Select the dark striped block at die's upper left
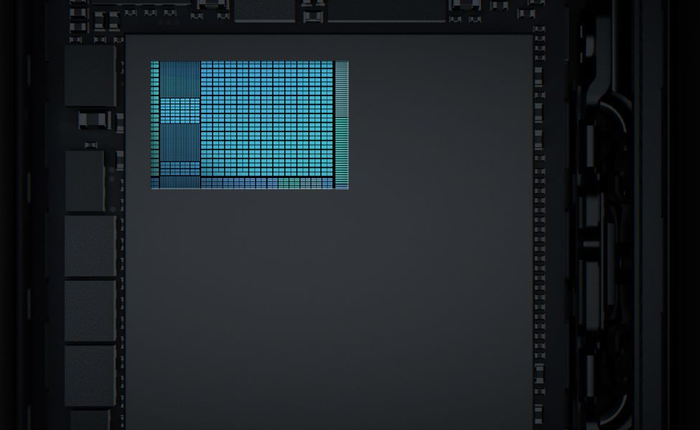The height and width of the screenshot is (430, 700). click(x=180, y=78)
